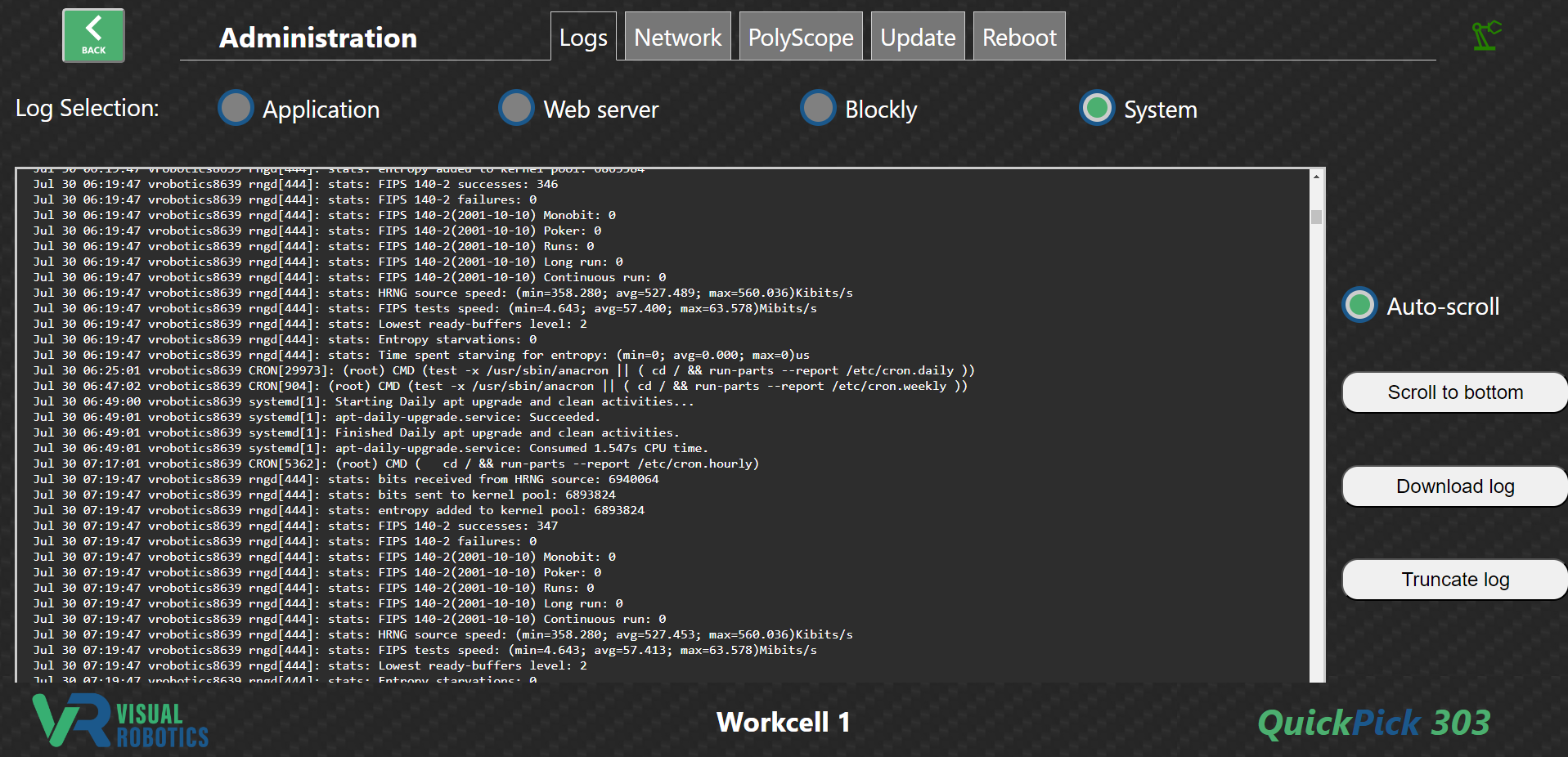Click the cron.daily log line
Image resolution: width=1568 pixels, height=757 pixels.
(x=504, y=370)
